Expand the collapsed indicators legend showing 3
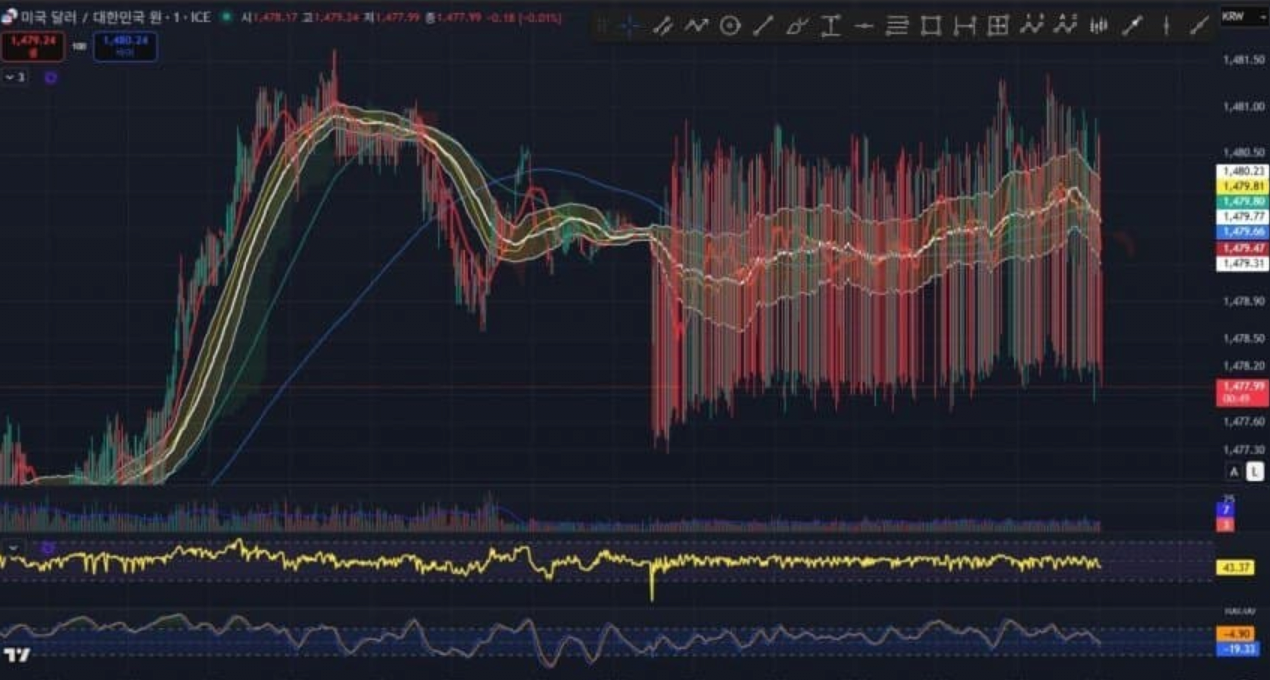Image resolution: width=1270 pixels, height=680 pixels. coord(15,76)
